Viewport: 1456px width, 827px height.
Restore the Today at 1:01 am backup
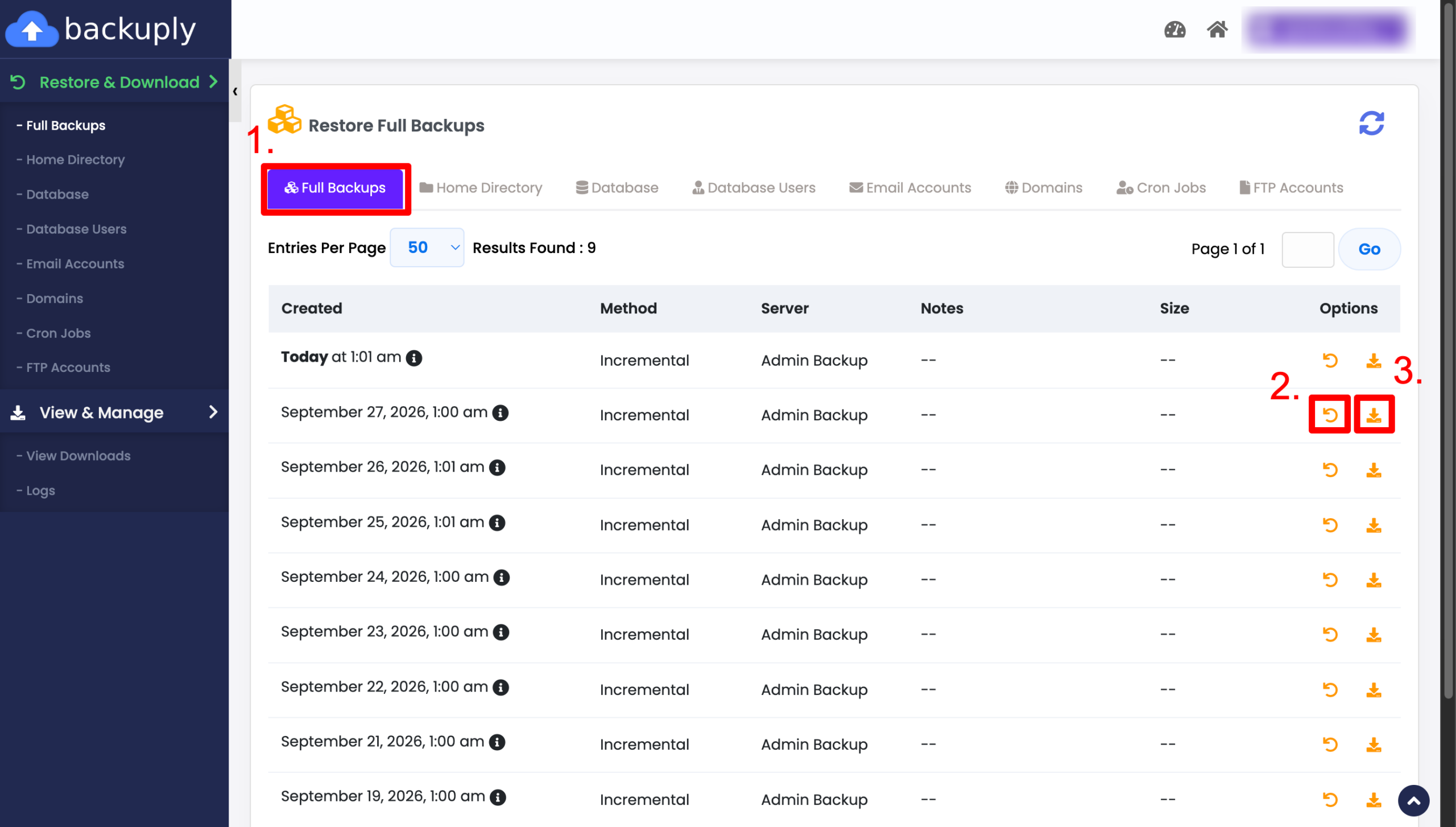[1330, 360]
